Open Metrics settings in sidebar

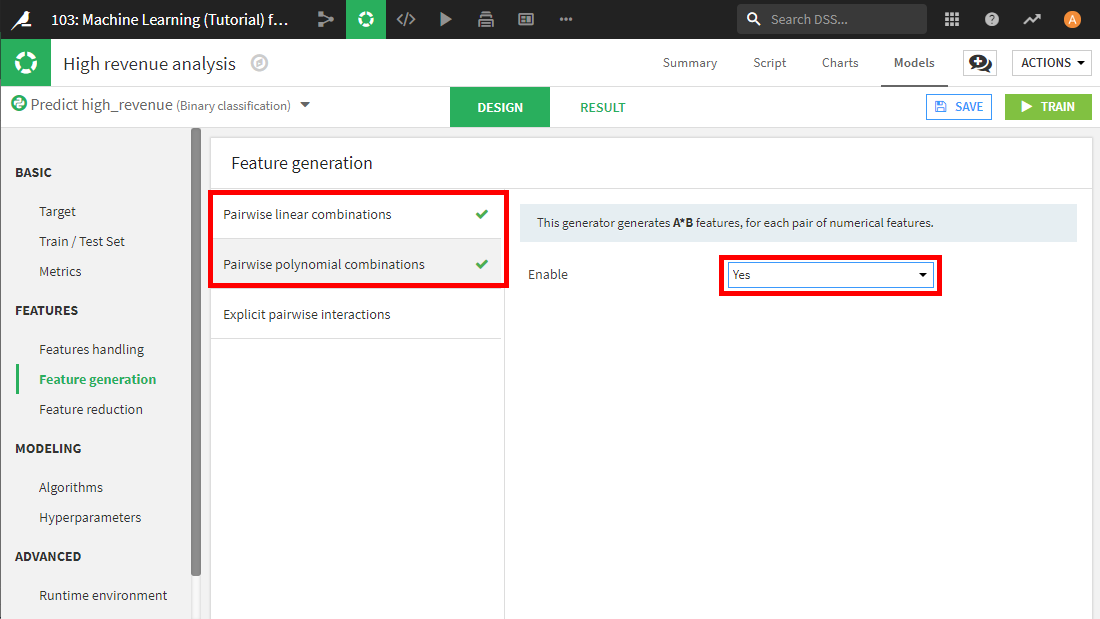pyautogui.click(x=60, y=272)
